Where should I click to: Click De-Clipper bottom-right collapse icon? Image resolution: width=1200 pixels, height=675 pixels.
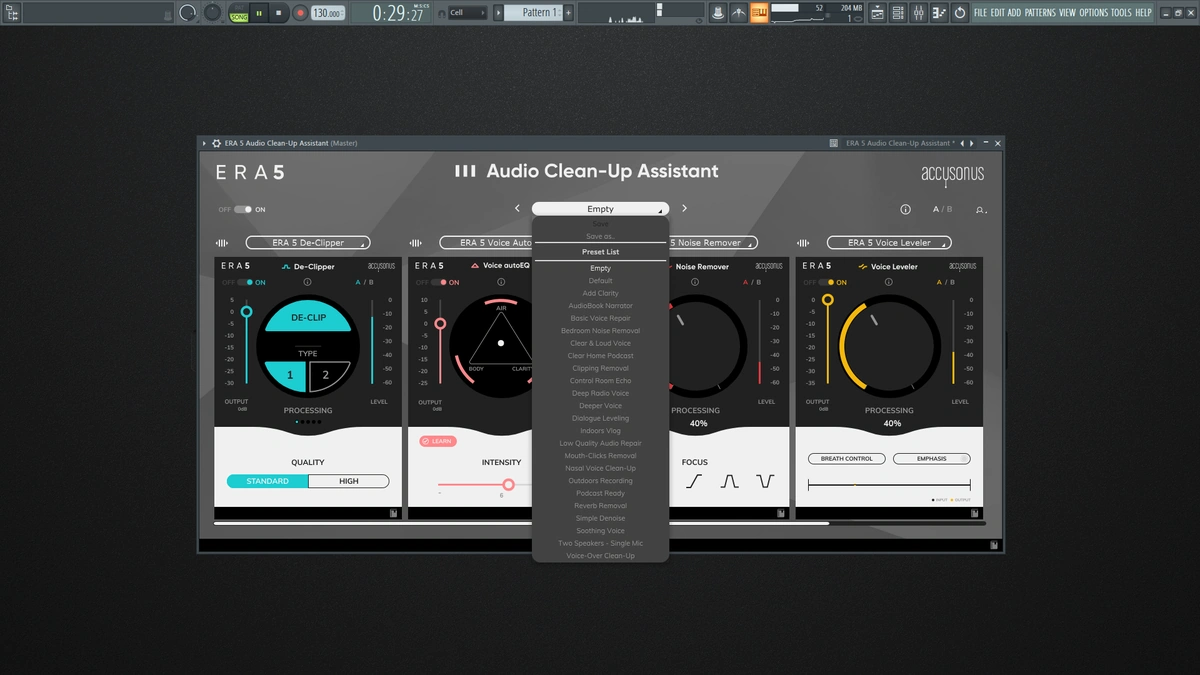click(393, 514)
